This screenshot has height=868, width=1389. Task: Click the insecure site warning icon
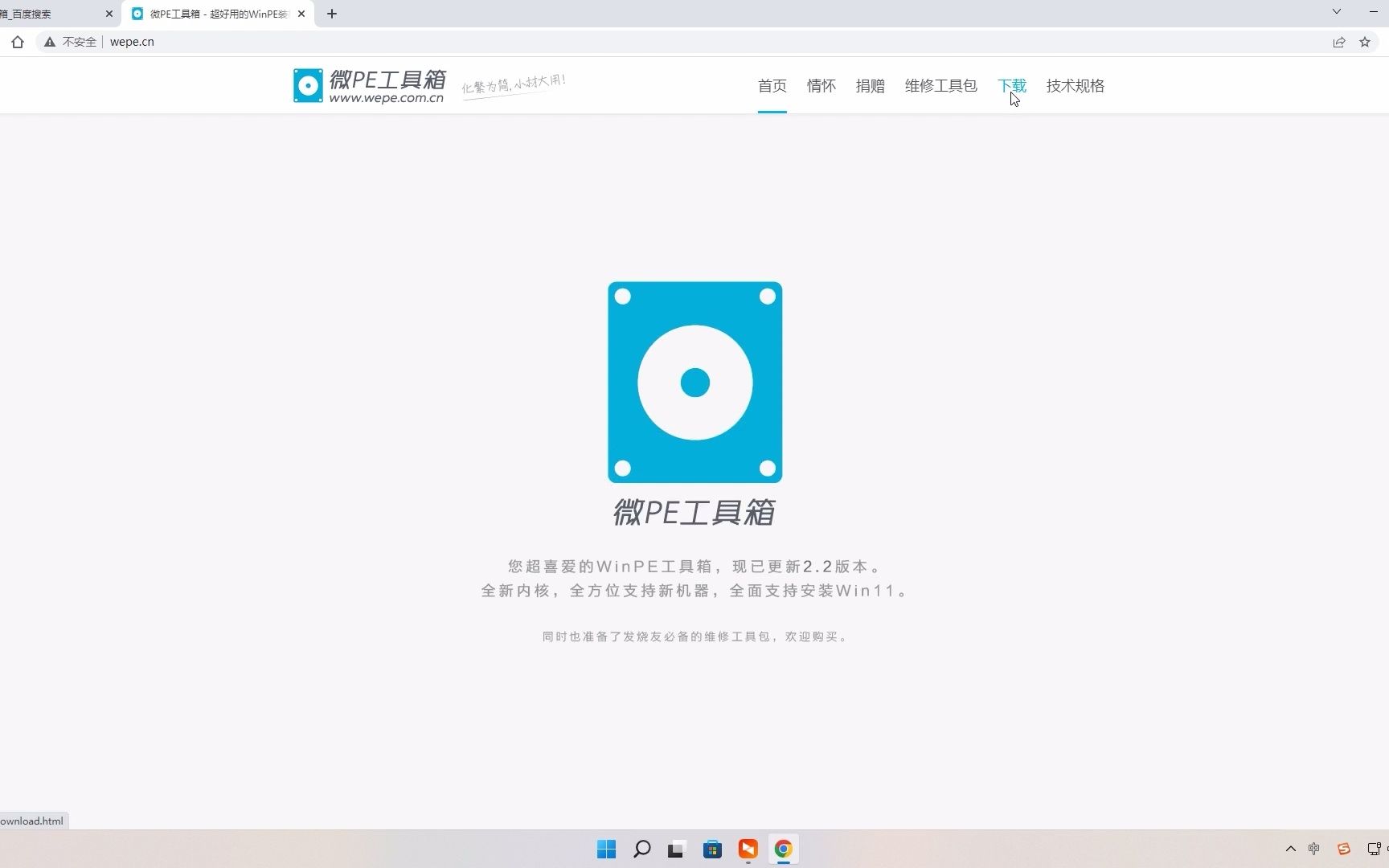click(50, 42)
